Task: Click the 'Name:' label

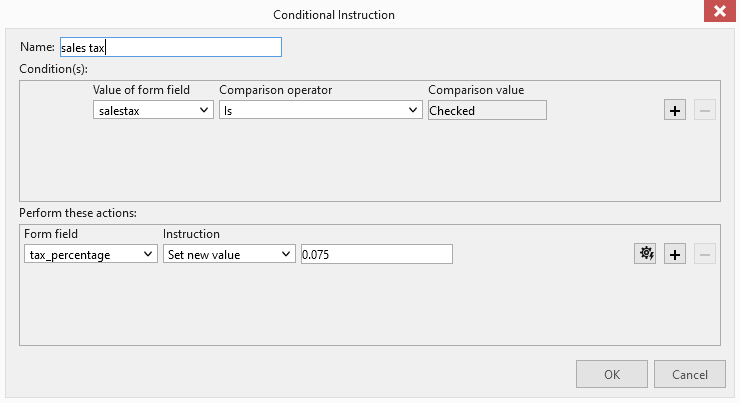Action: tap(37, 47)
